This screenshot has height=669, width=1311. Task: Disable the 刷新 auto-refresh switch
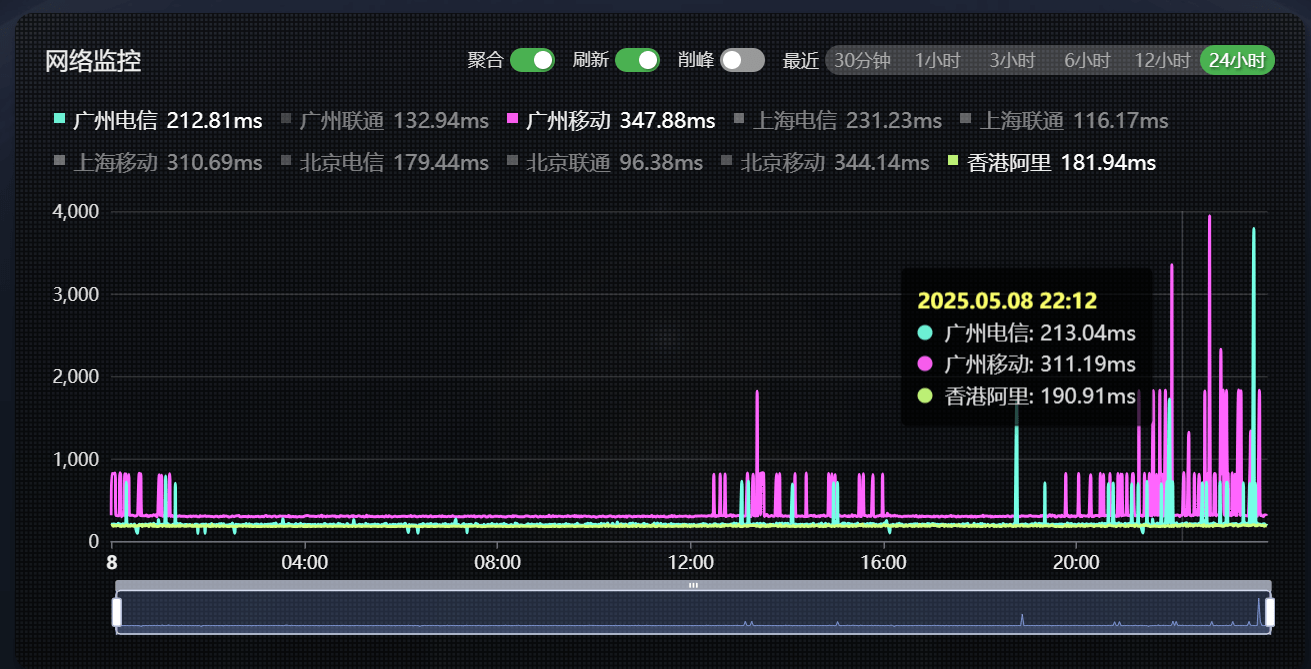(637, 60)
